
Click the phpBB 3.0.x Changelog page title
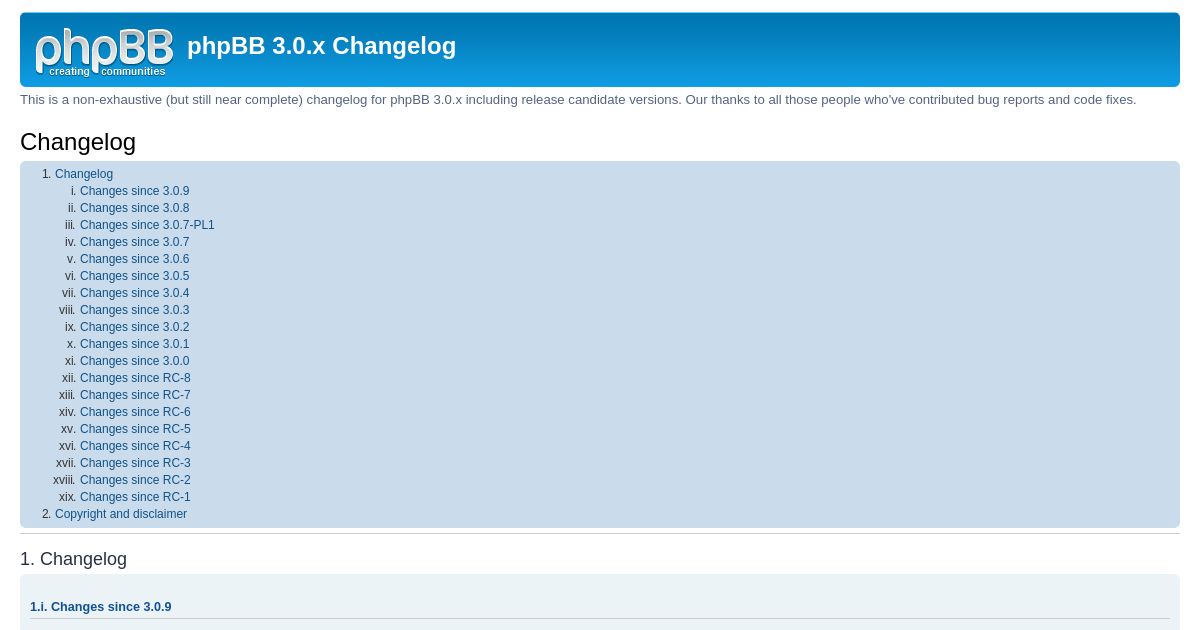(x=321, y=46)
